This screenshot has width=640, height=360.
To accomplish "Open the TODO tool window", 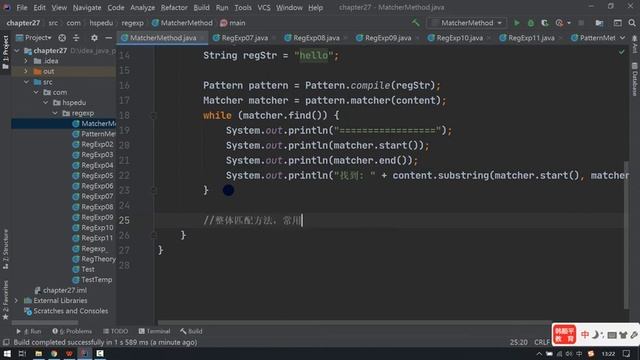I will pos(116,331).
